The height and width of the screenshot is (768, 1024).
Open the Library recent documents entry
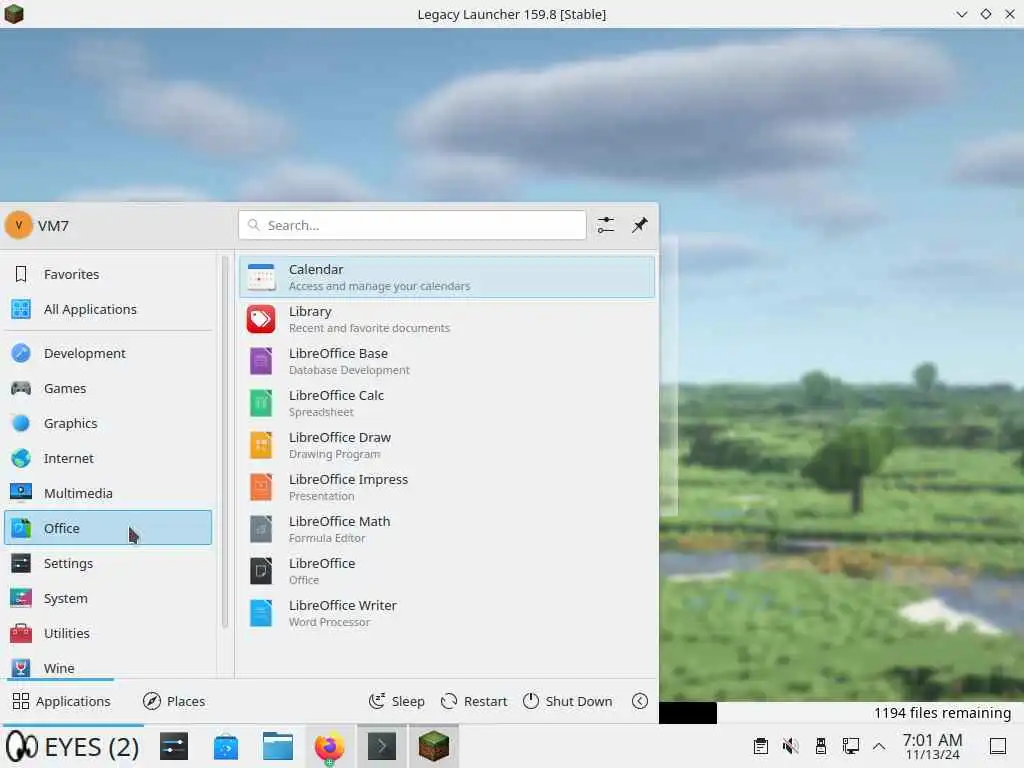point(447,319)
